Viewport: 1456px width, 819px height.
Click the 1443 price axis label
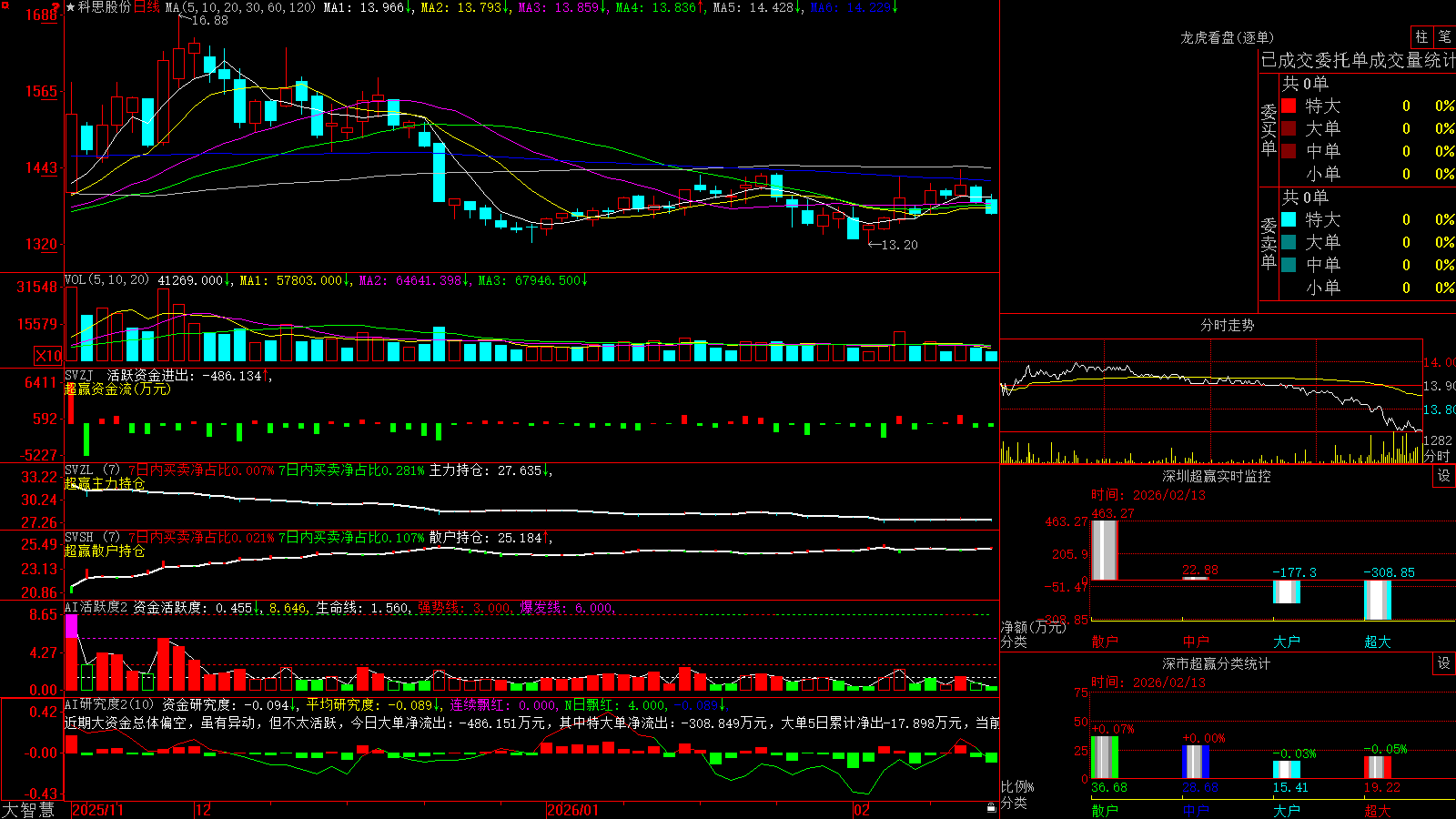pos(40,167)
